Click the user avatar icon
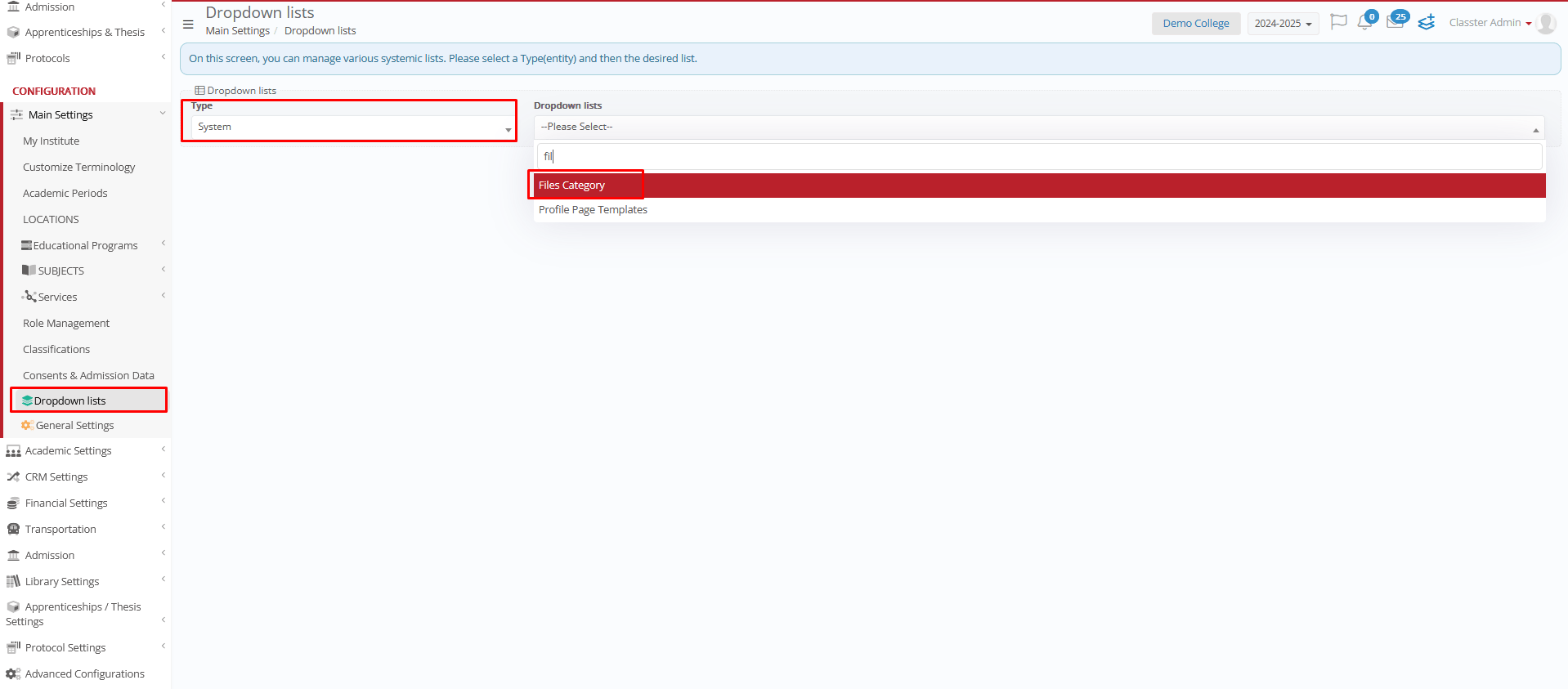 pos(1545,23)
